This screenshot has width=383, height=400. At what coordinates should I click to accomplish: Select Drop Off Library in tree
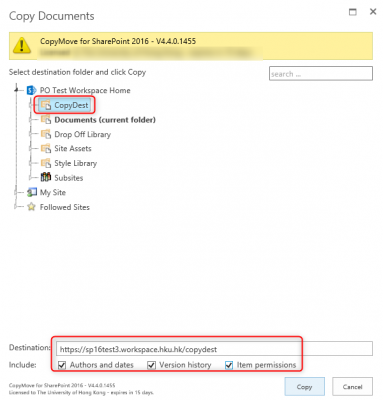83,134
